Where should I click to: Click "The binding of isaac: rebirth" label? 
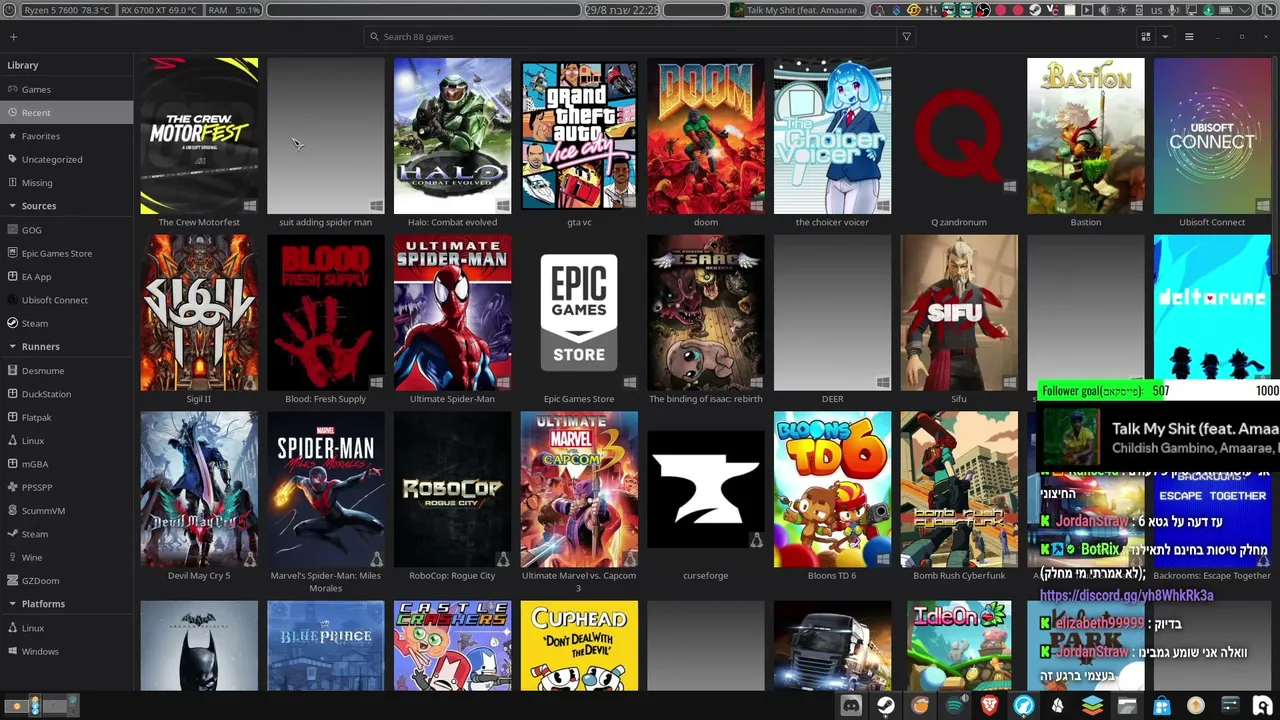706,399
